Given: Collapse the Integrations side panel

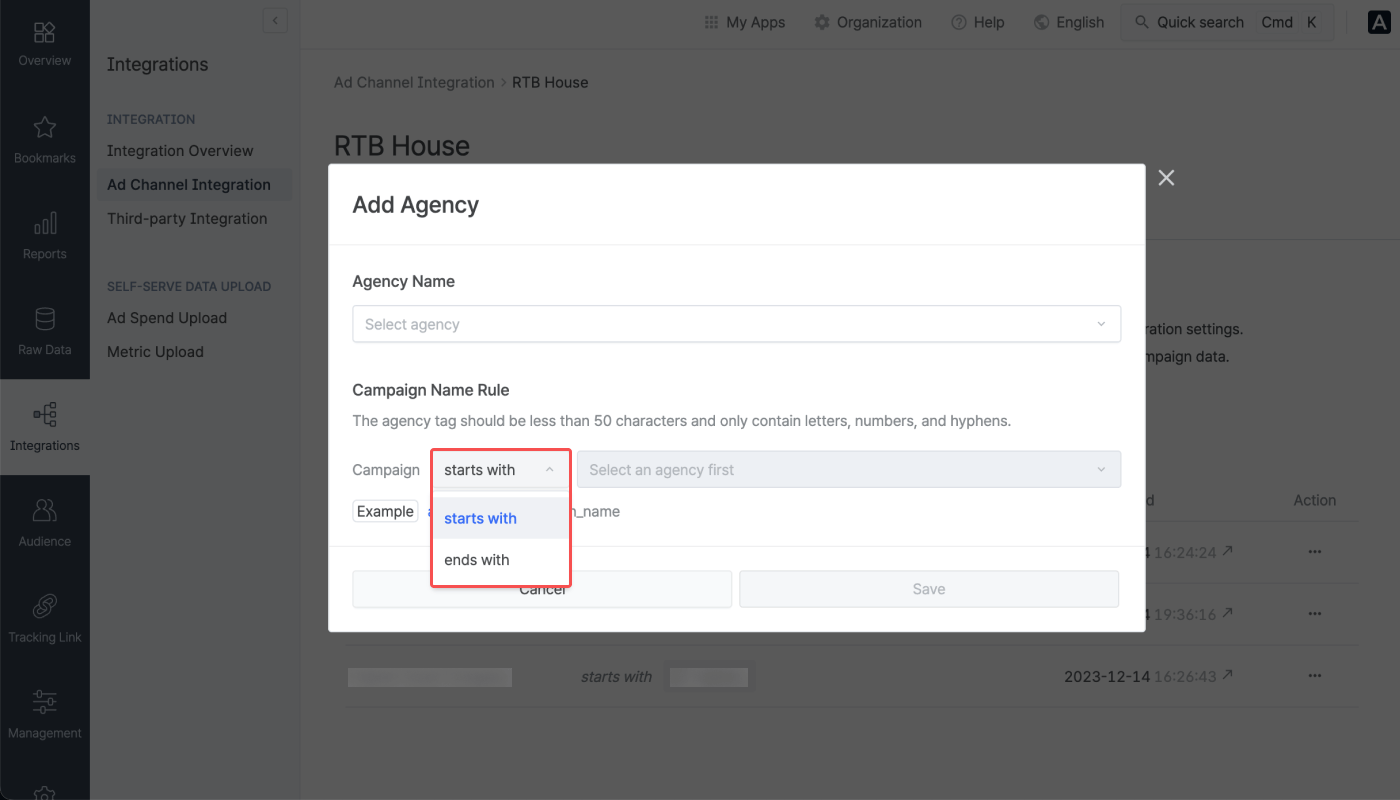Looking at the screenshot, I should coord(275,20).
